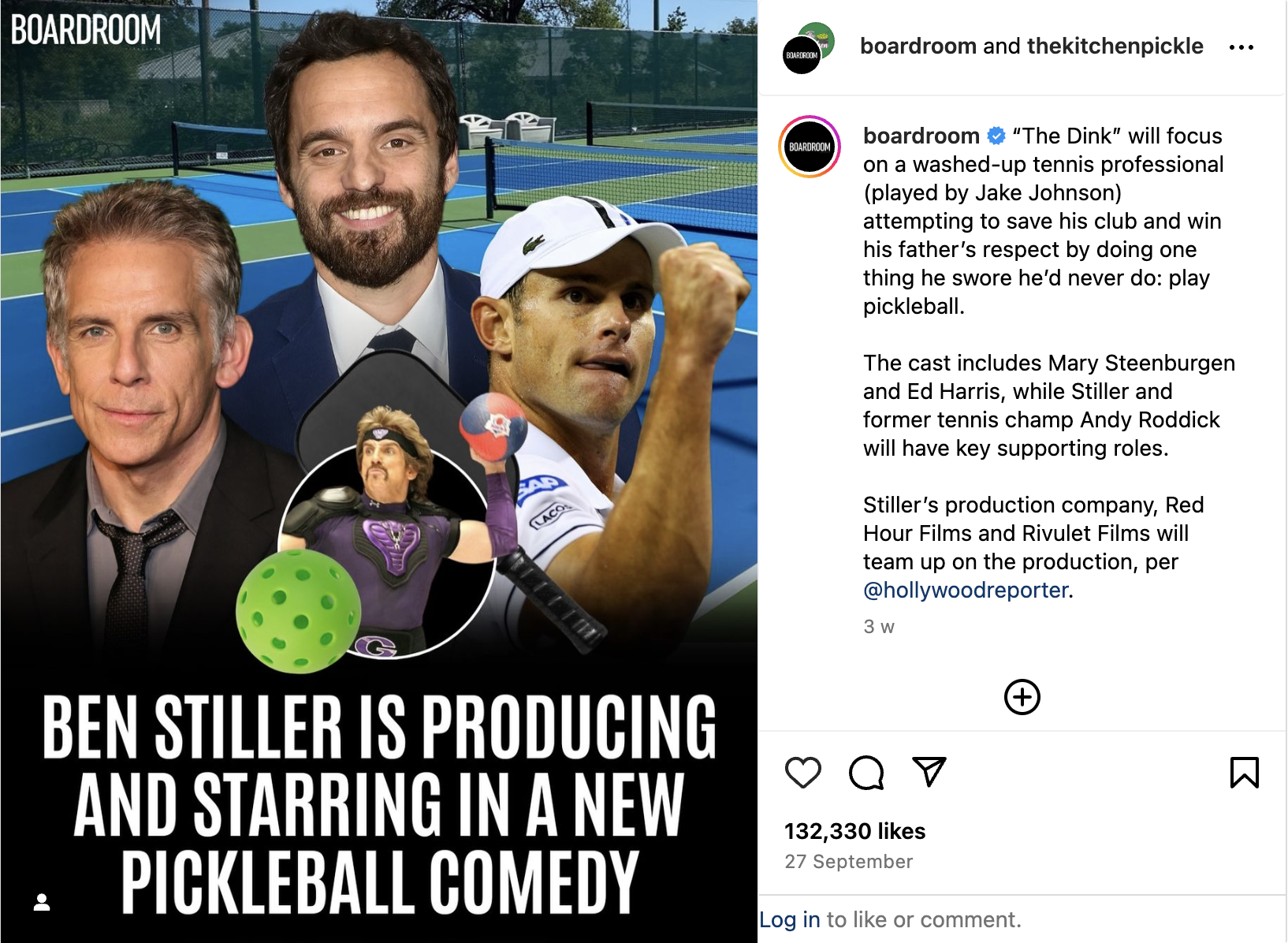Viewport: 1288px width, 943px height.
Task: Click the 3 w caption timestamp
Action: pyautogui.click(x=878, y=627)
